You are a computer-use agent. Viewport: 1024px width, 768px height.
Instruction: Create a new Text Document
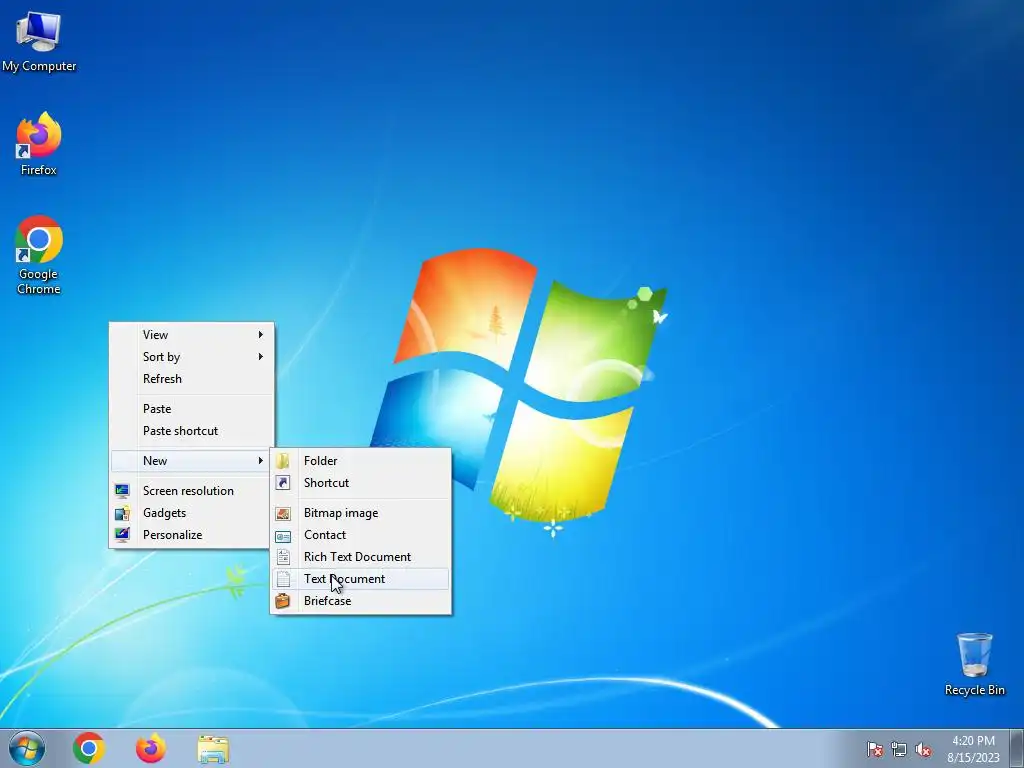pyautogui.click(x=360, y=579)
